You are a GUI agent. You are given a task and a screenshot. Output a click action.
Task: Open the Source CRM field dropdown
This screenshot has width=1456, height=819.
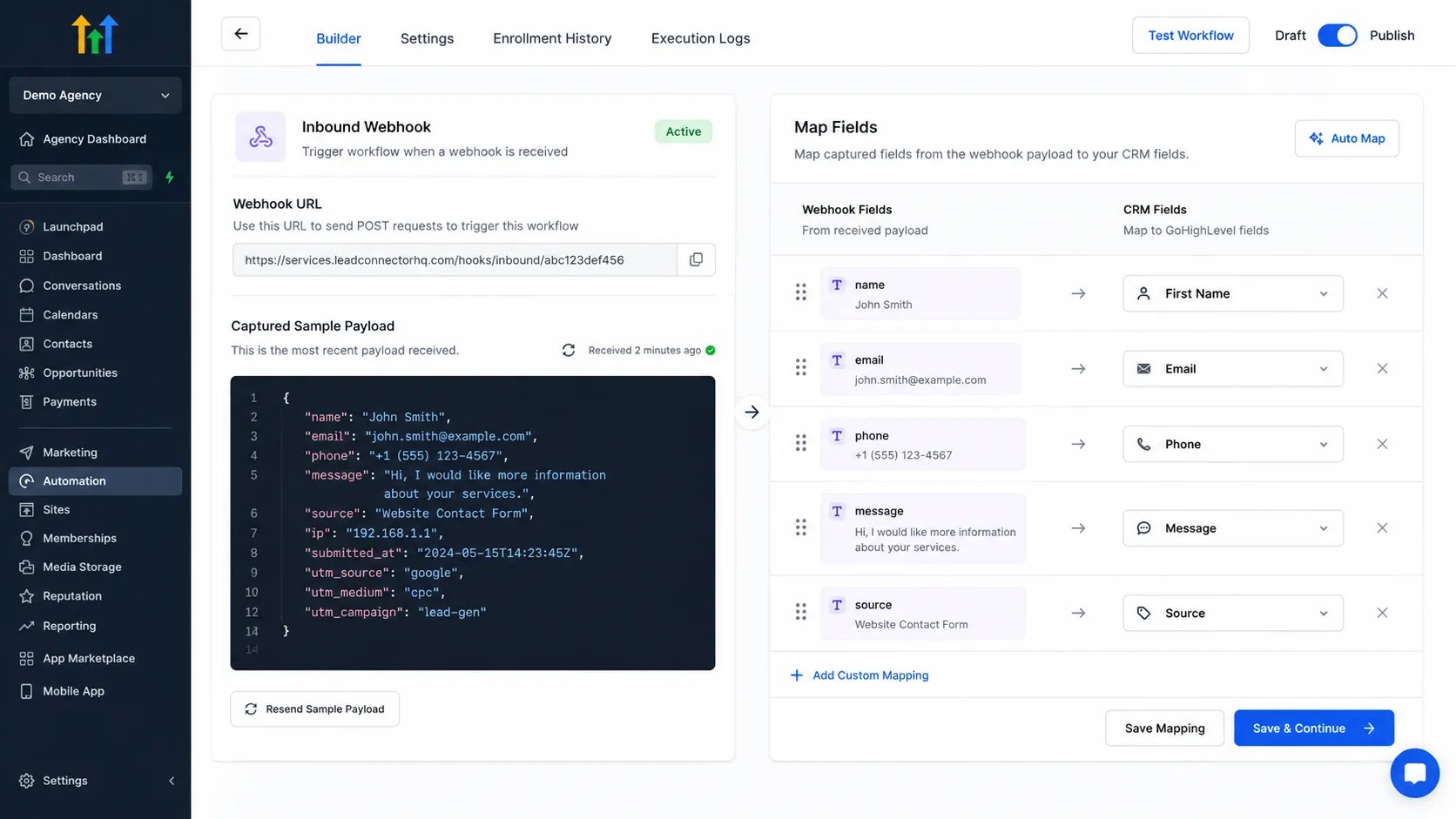click(x=1232, y=613)
